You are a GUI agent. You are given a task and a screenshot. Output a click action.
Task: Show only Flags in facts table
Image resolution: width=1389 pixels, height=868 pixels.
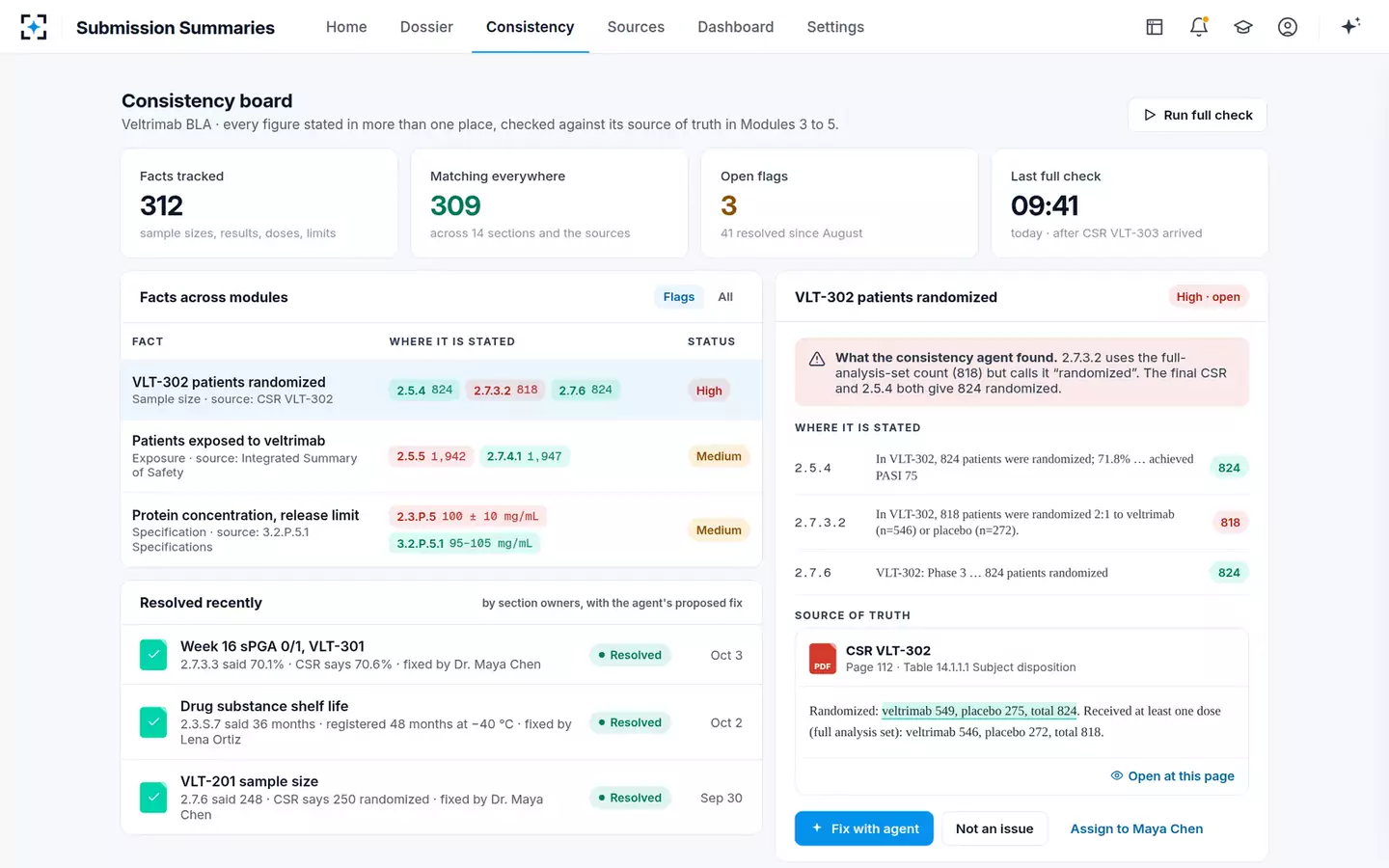(679, 297)
